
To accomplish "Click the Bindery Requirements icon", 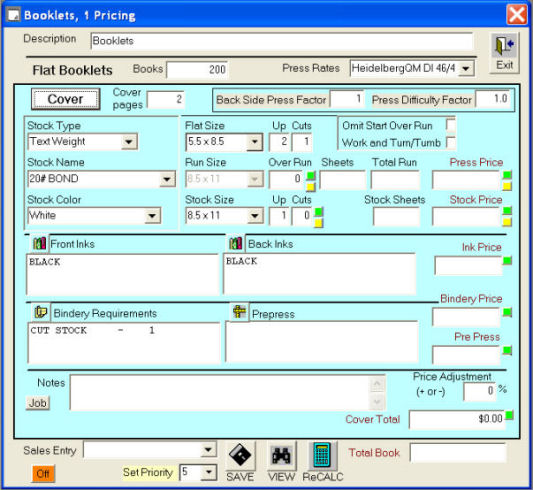I will point(41,312).
